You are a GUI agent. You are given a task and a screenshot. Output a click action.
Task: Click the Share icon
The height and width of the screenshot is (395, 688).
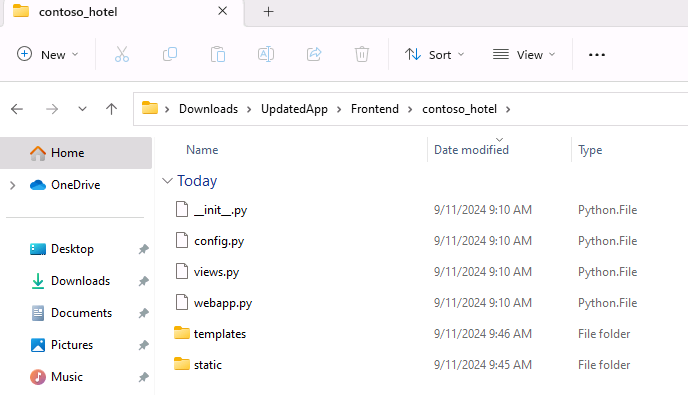pyautogui.click(x=314, y=54)
